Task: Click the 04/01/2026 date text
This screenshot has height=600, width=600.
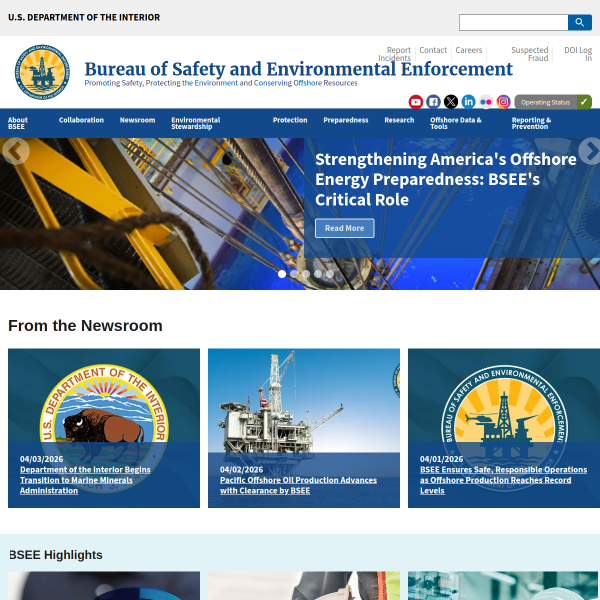Action: (x=441, y=459)
